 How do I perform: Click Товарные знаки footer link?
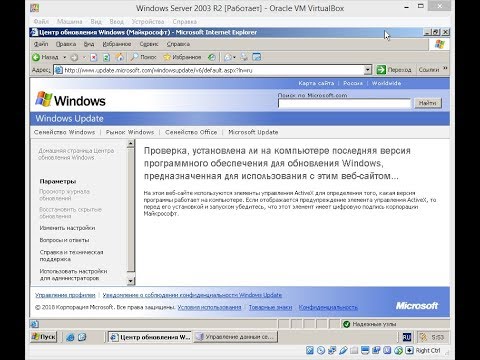[270, 307]
